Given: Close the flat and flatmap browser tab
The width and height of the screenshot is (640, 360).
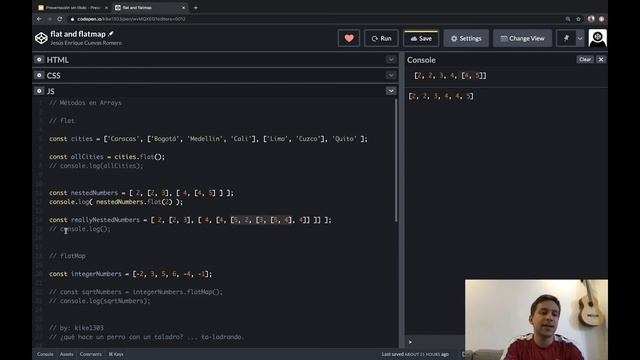Looking at the screenshot, I should 183,8.
